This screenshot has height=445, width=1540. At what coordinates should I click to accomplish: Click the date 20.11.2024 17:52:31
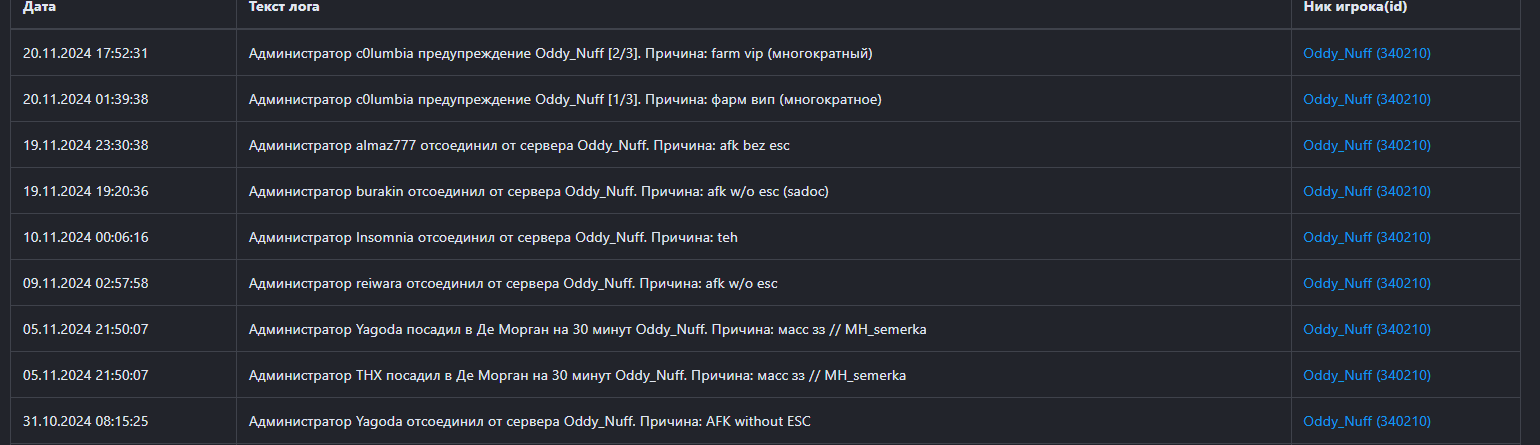85,53
